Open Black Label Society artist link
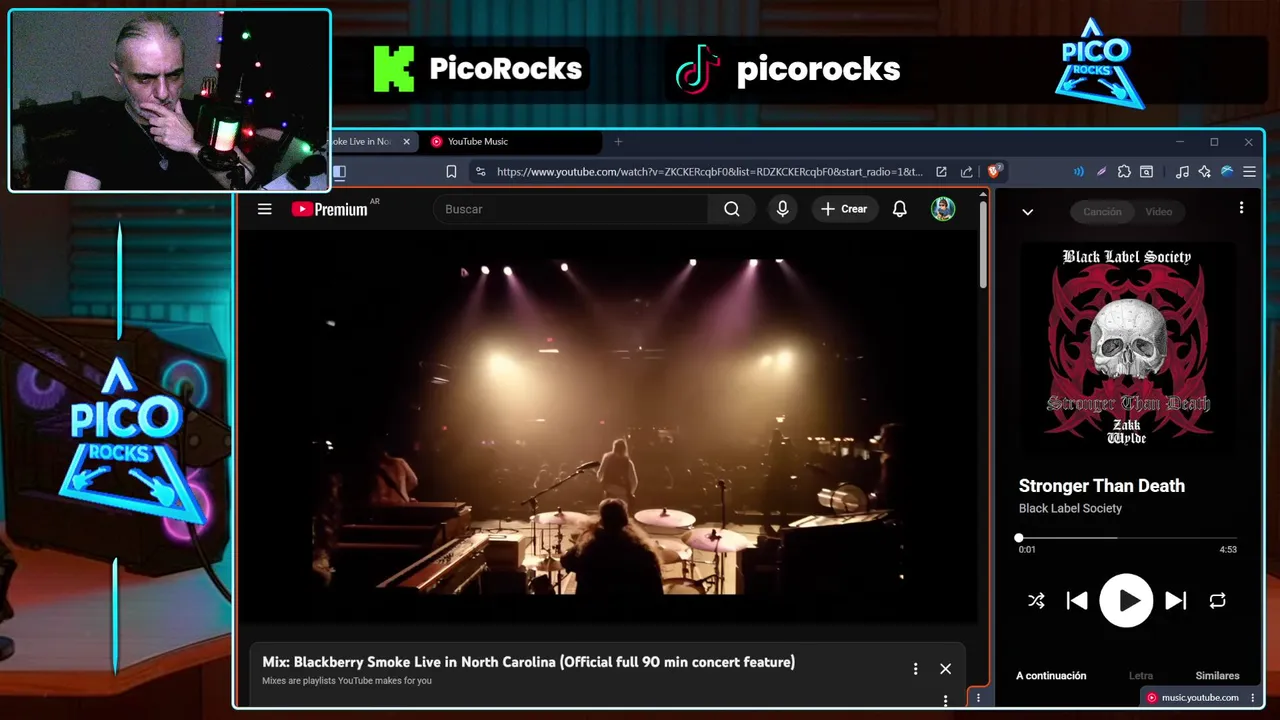The width and height of the screenshot is (1280, 720). point(1070,508)
